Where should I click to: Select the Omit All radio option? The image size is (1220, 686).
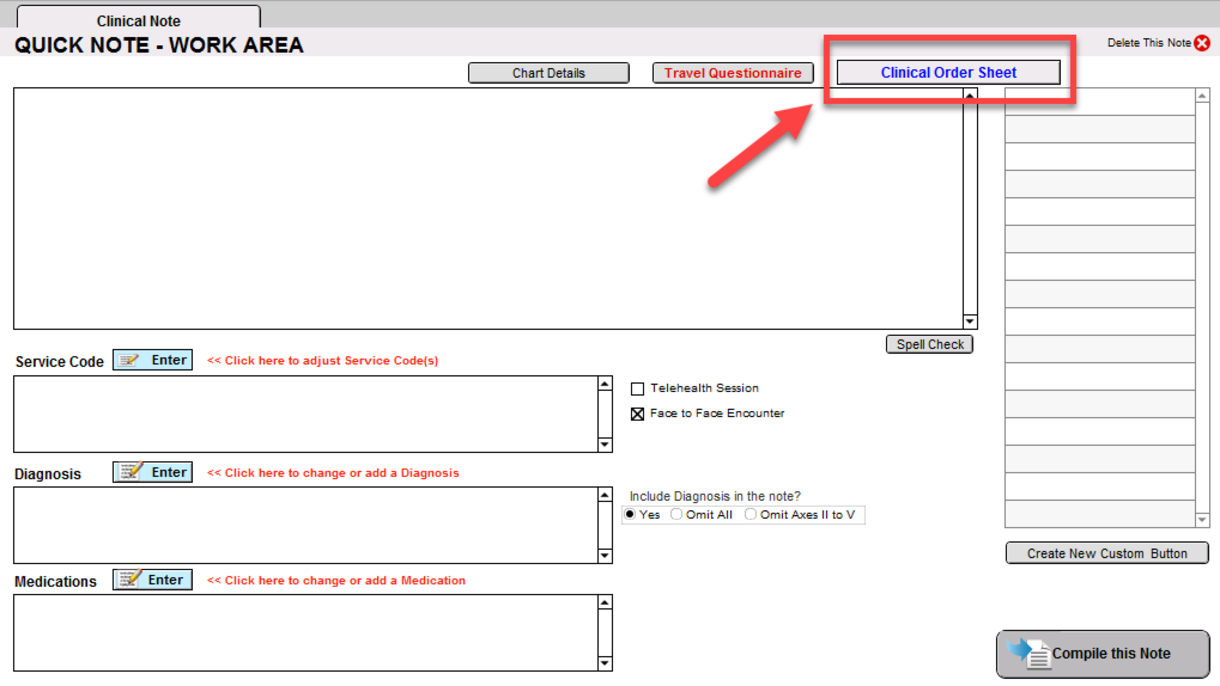tap(677, 515)
